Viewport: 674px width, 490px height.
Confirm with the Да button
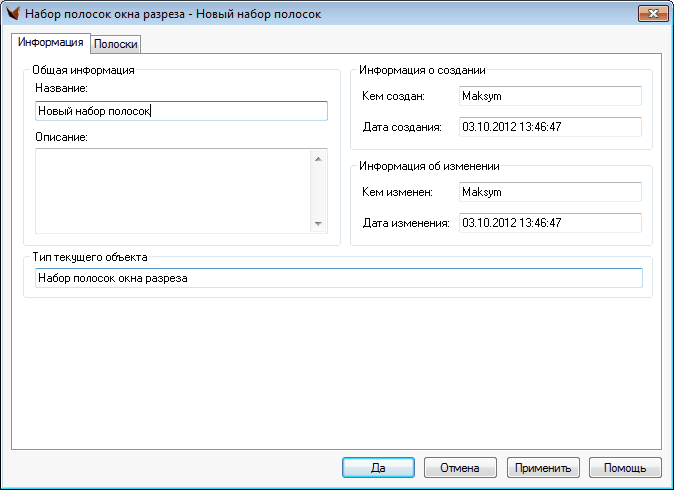[x=378, y=467]
